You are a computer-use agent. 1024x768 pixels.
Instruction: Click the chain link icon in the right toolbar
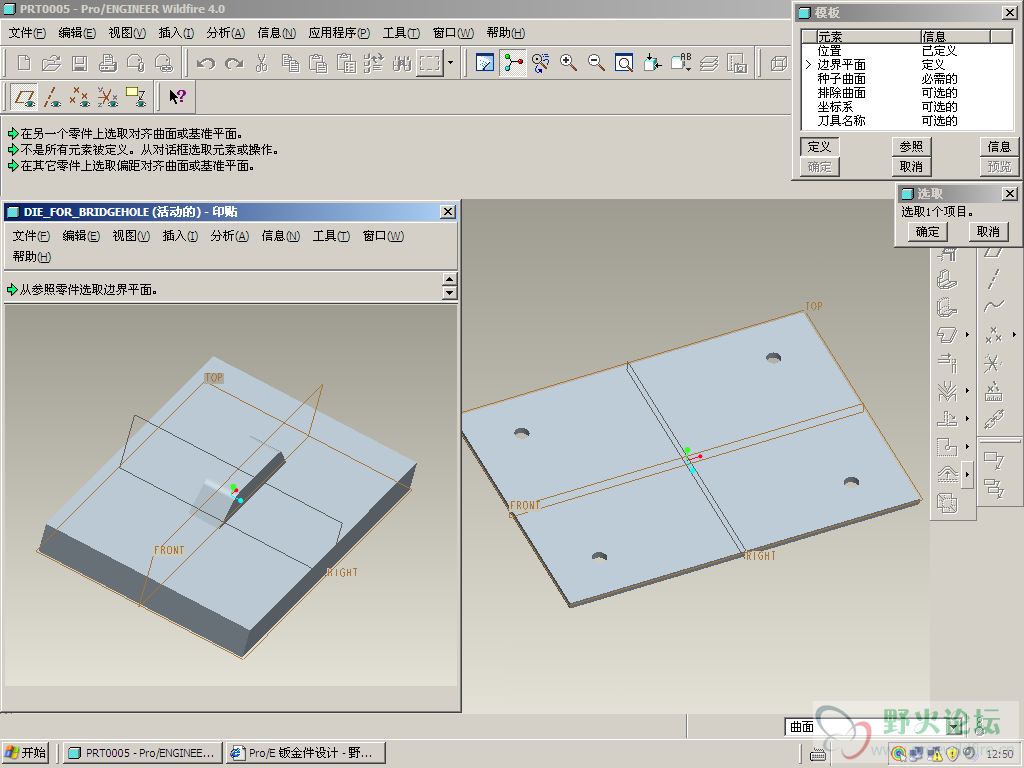click(x=993, y=419)
